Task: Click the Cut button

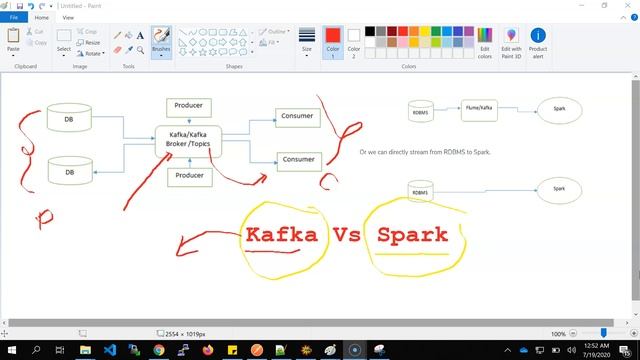Action: 35,31
